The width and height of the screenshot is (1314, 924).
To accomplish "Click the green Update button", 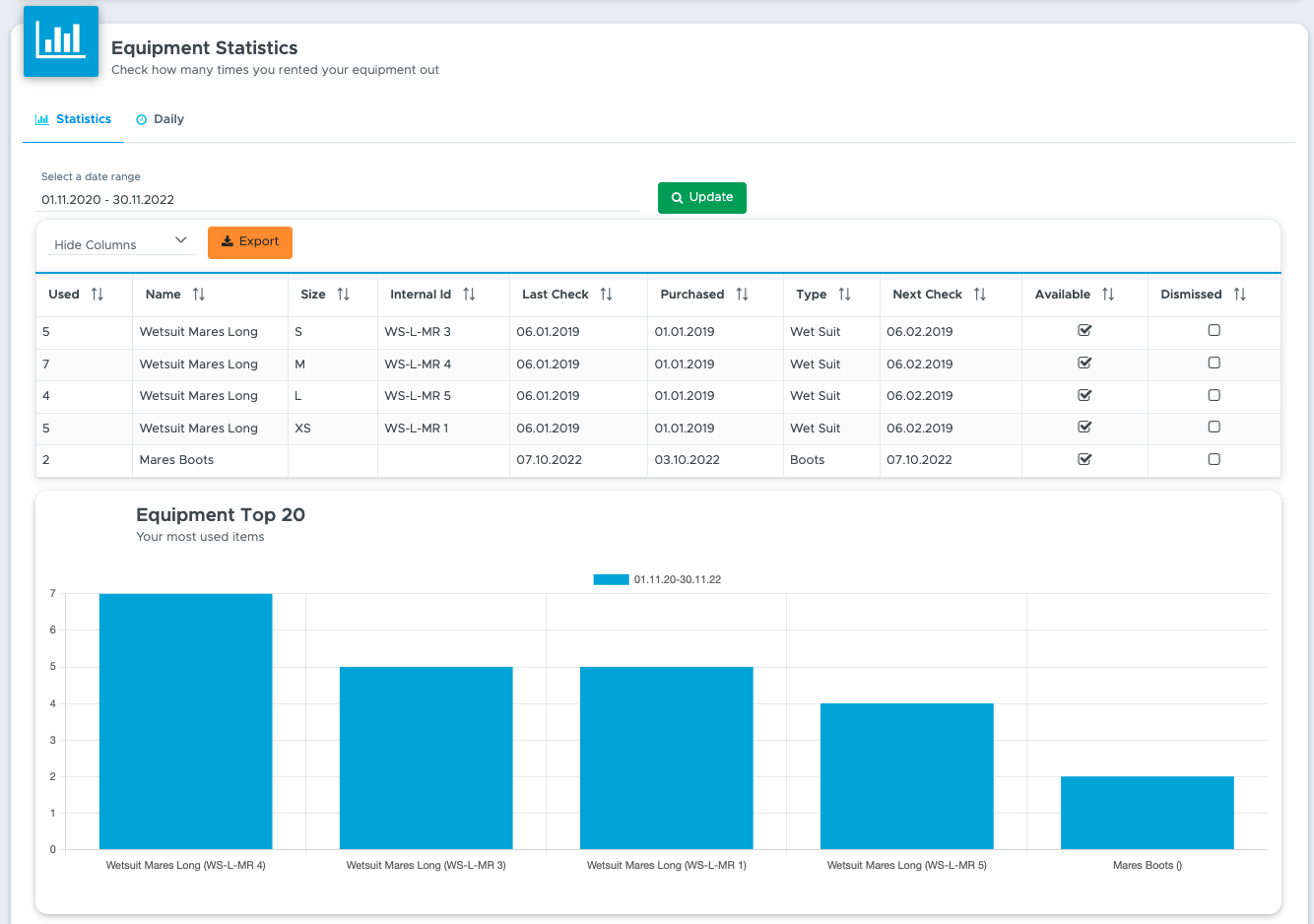I will tap(702, 197).
